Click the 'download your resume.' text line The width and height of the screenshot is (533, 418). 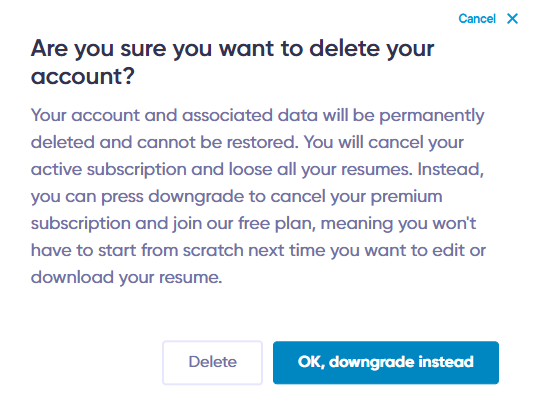126,277
